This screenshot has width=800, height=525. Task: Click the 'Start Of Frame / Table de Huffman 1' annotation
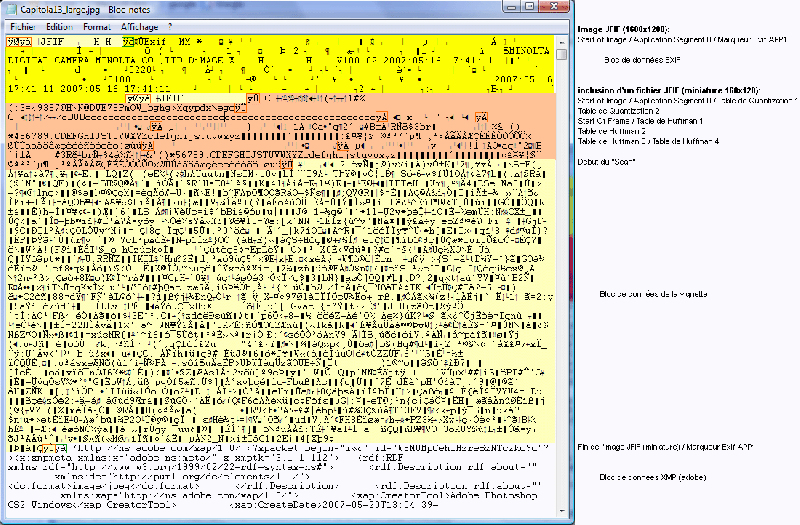640,121
